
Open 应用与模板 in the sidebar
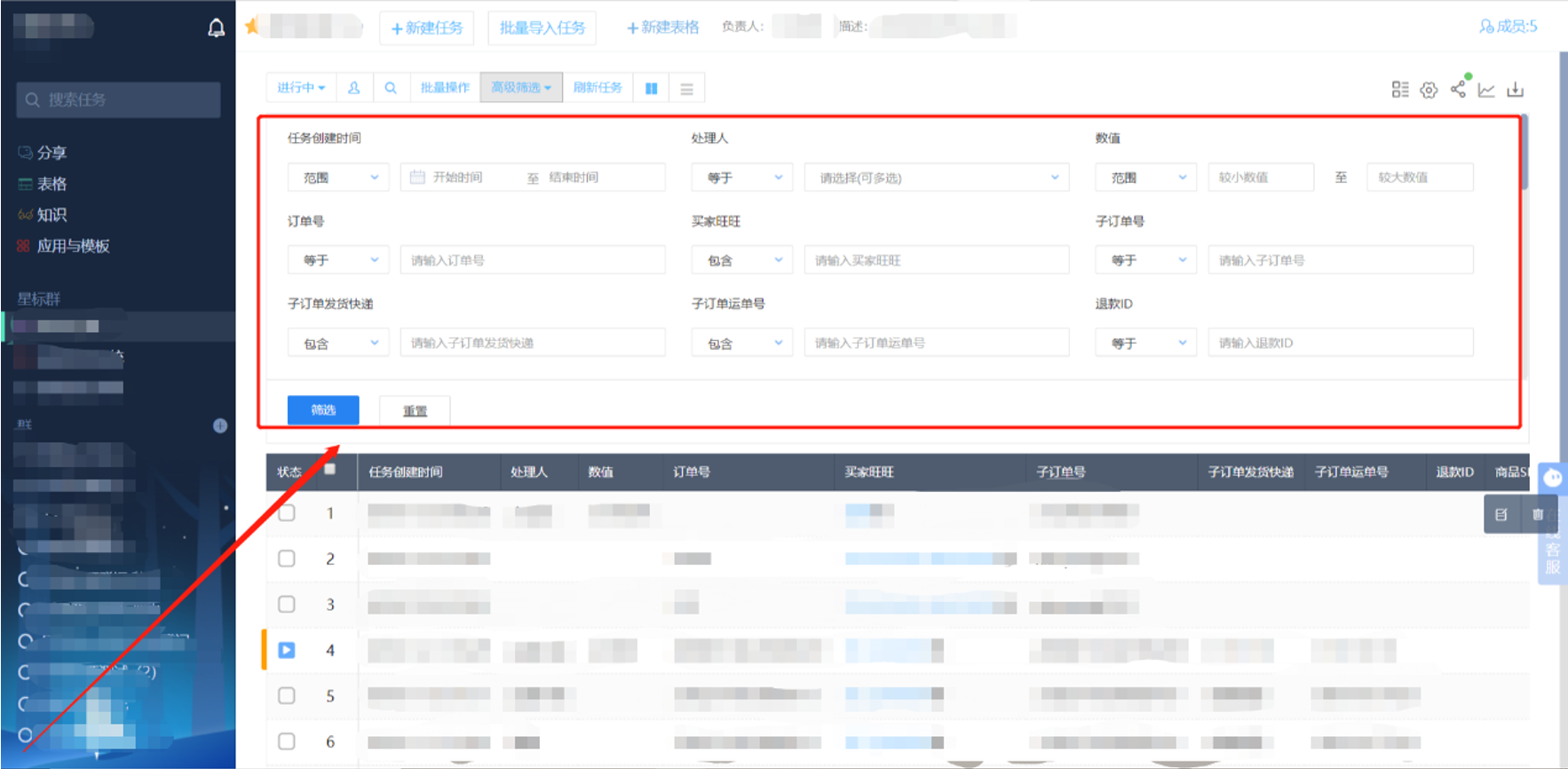click(73, 246)
